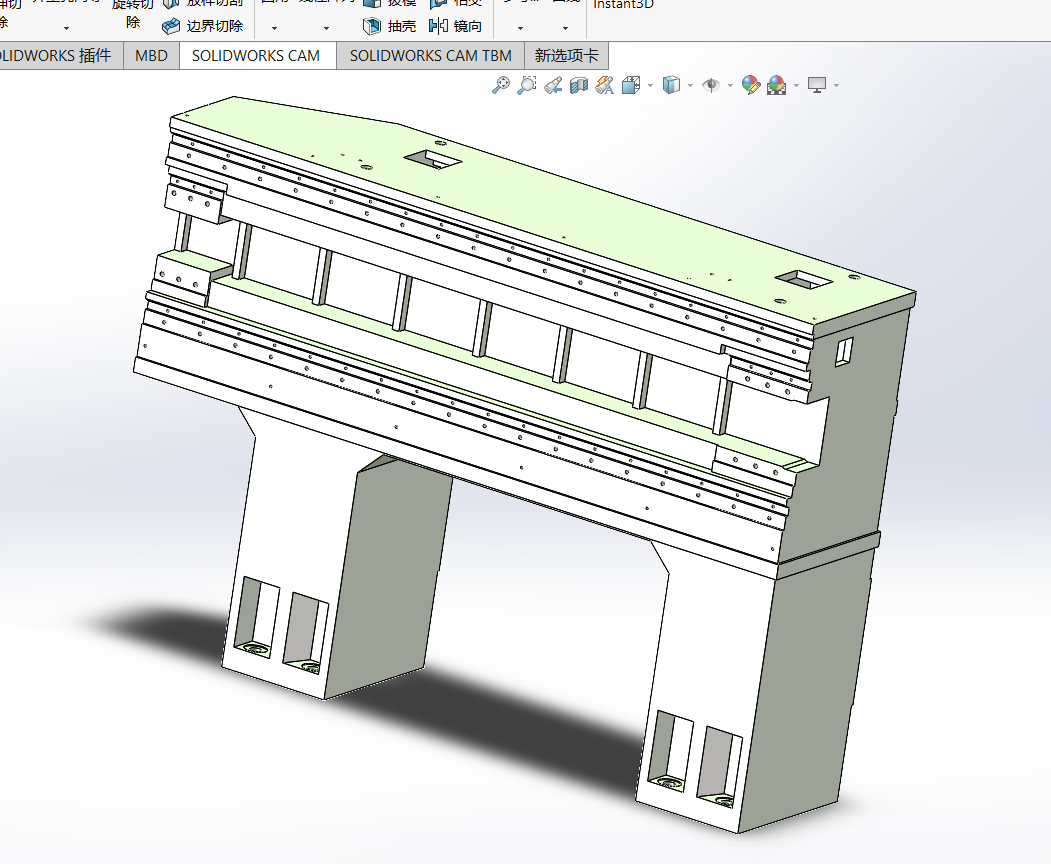Select the 镜向 mirror tool icon

(438, 26)
